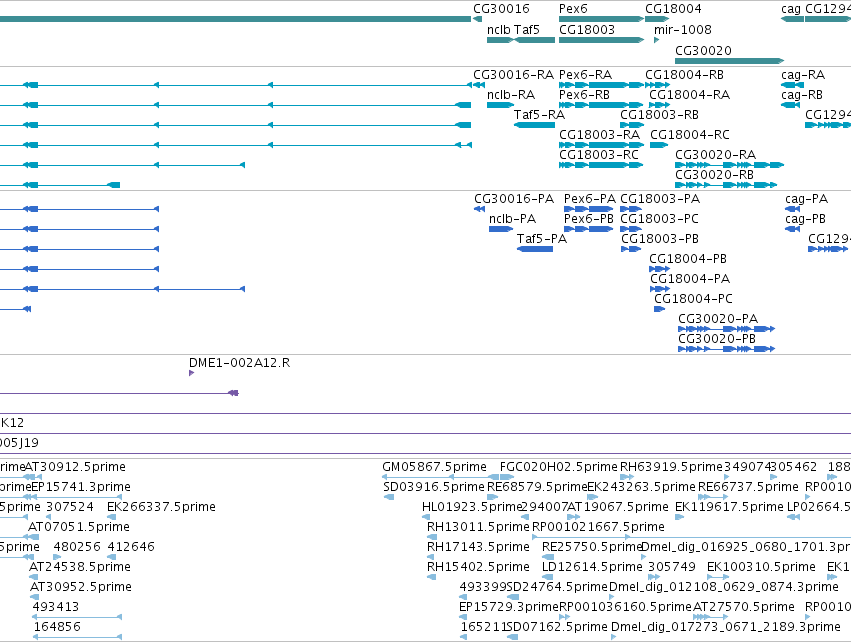The height and width of the screenshot is (642, 851).
Task: Click the AT27570.5prime EST label
Action: (744, 607)
